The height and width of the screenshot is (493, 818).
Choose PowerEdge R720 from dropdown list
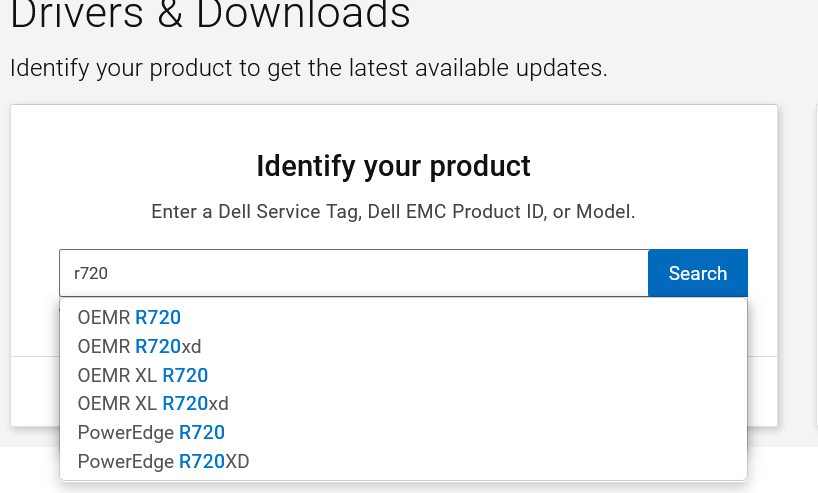pyautogui.click(x=403, y=432)
